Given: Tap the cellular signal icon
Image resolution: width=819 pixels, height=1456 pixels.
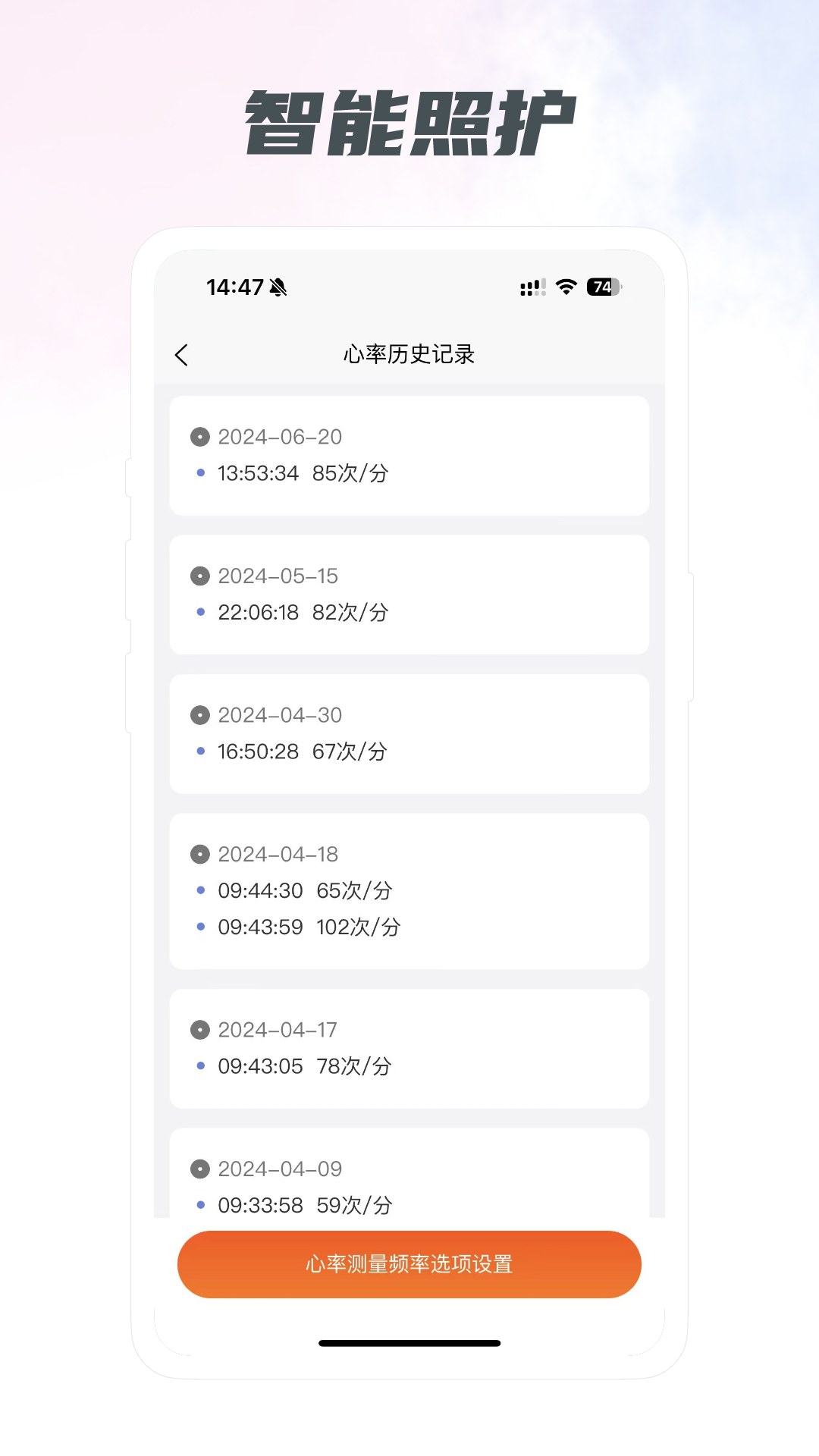Looking at the screenshot, I should click(x=532, y=287).
